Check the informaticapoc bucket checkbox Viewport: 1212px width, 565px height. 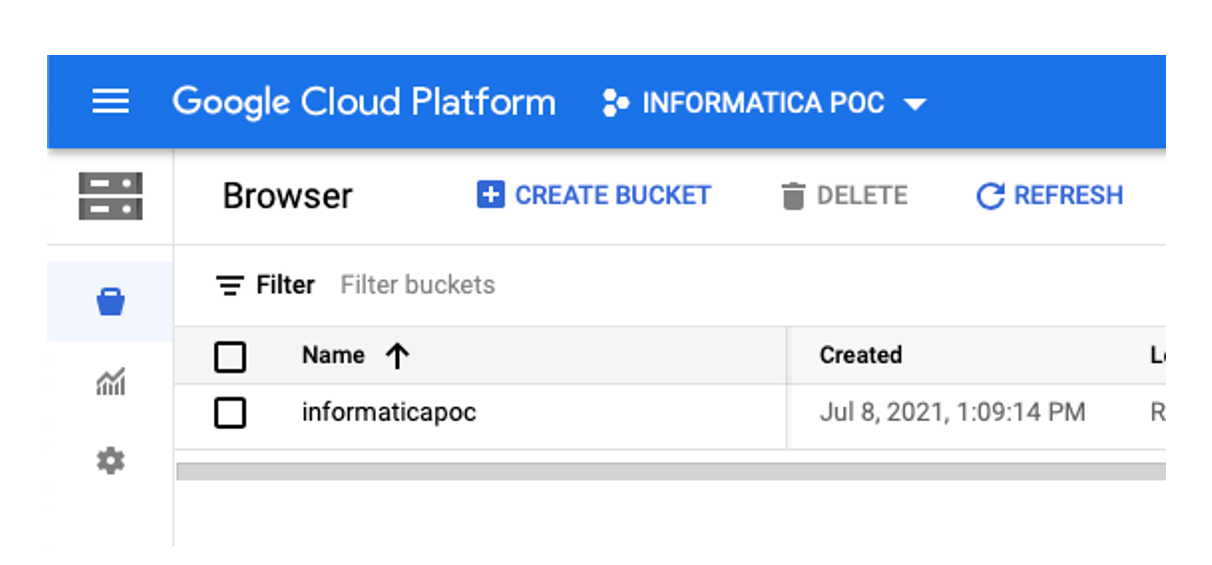click(230, 412)
